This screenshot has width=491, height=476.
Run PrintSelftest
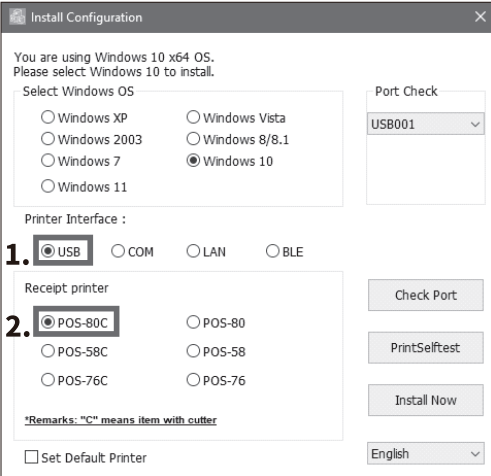[426, 348]
